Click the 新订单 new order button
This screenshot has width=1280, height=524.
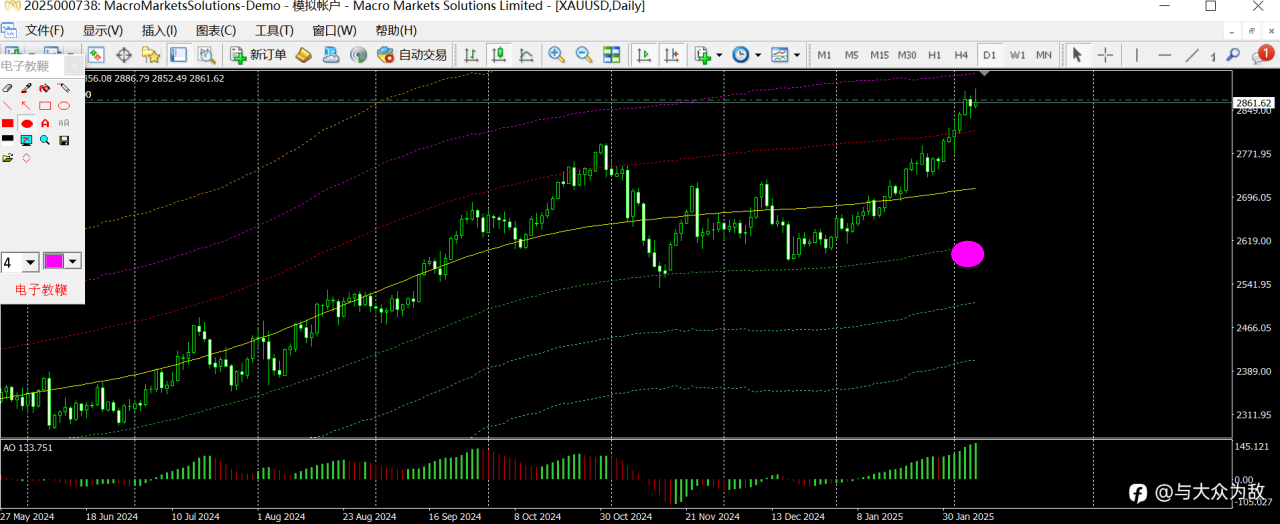pos(258,55)
